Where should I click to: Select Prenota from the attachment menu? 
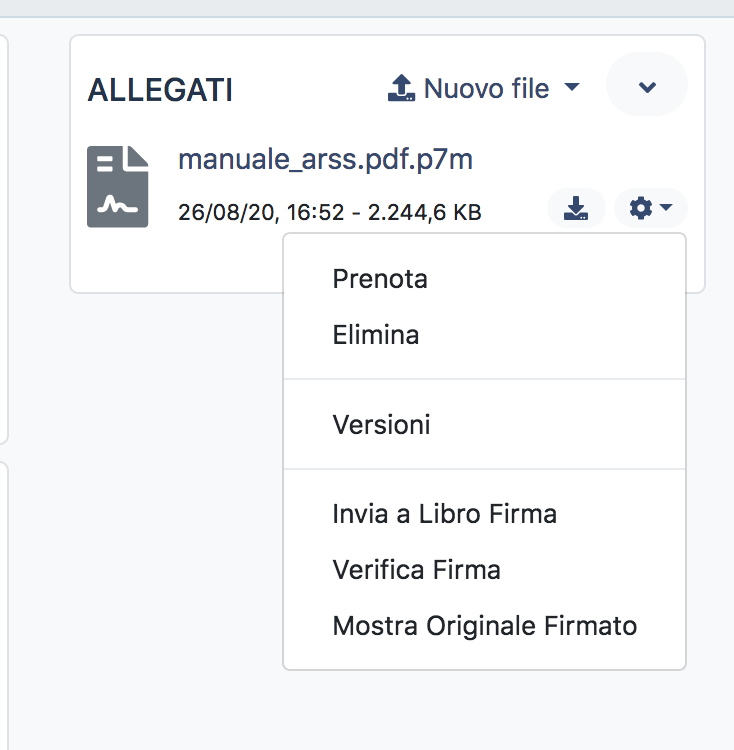pos(380,279)
